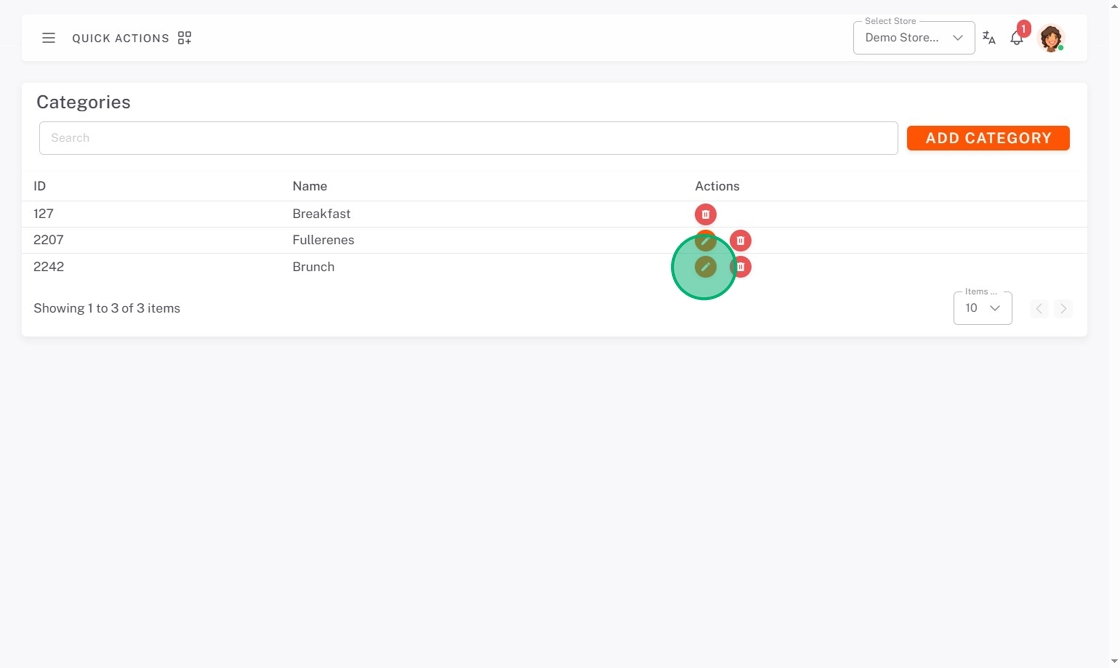This screenshot has height=668, width=1120.
Task: Go to the previous page arrow
Action: (x=1039, y=309)
